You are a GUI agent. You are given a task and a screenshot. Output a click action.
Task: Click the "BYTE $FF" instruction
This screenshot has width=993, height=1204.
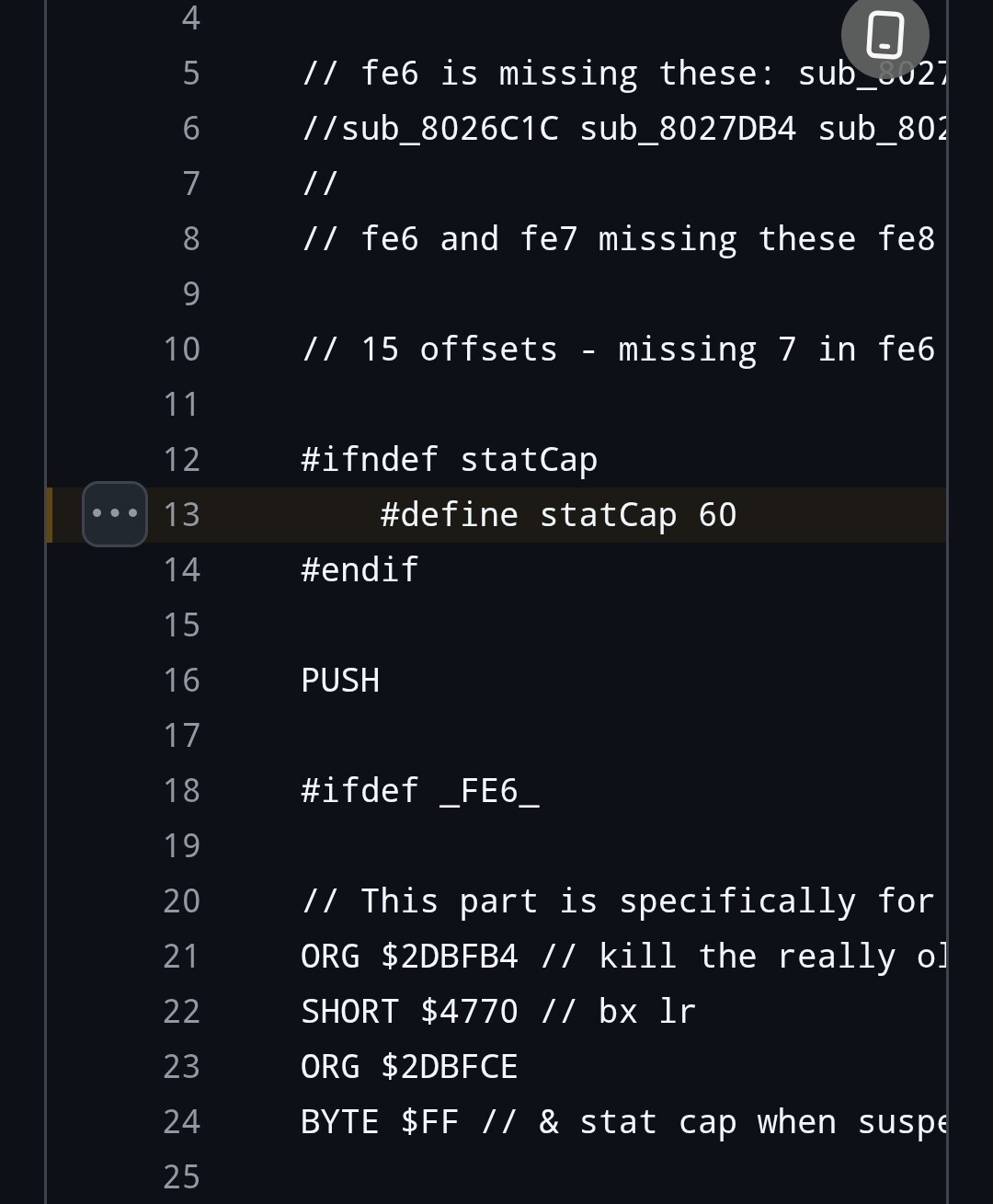point(380,1121)
